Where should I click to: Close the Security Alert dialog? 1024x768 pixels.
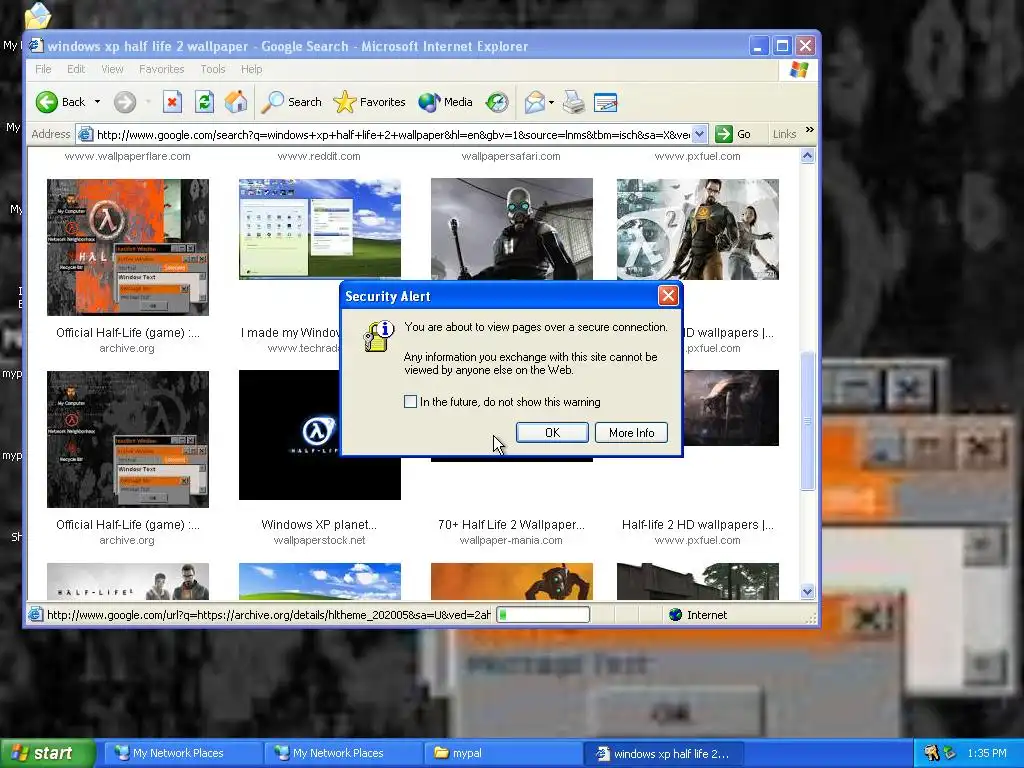[x=668, y=296]
